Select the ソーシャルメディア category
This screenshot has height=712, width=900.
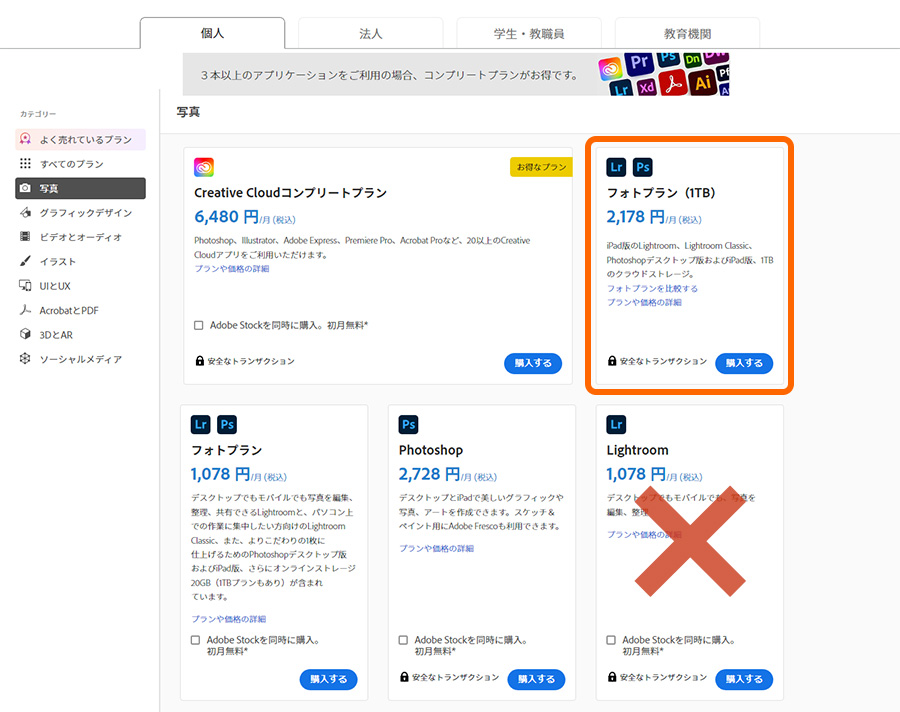[x=80, y=359]
